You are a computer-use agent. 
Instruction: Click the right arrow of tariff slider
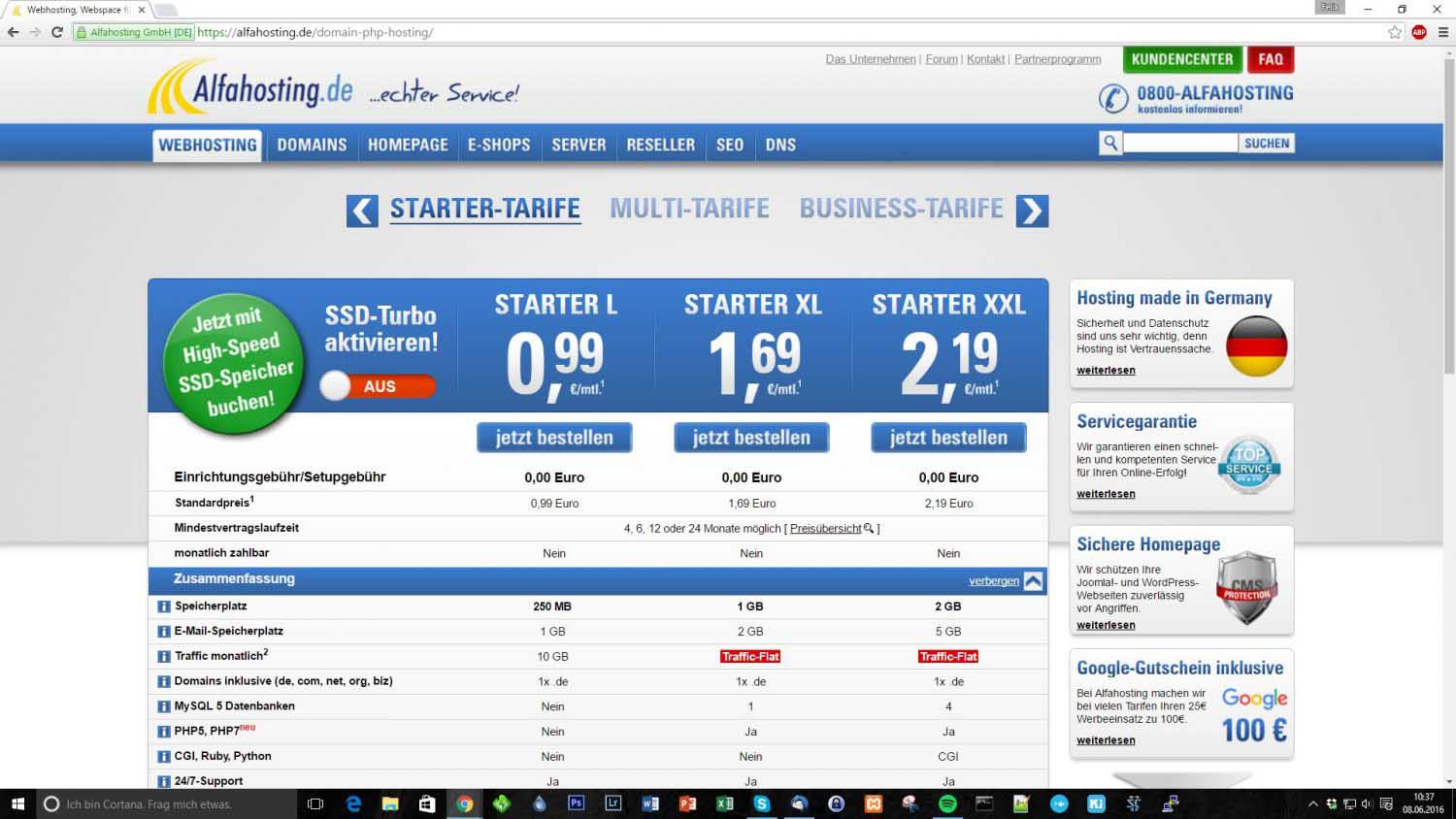pyautogui.click(x=1032, y=211)
